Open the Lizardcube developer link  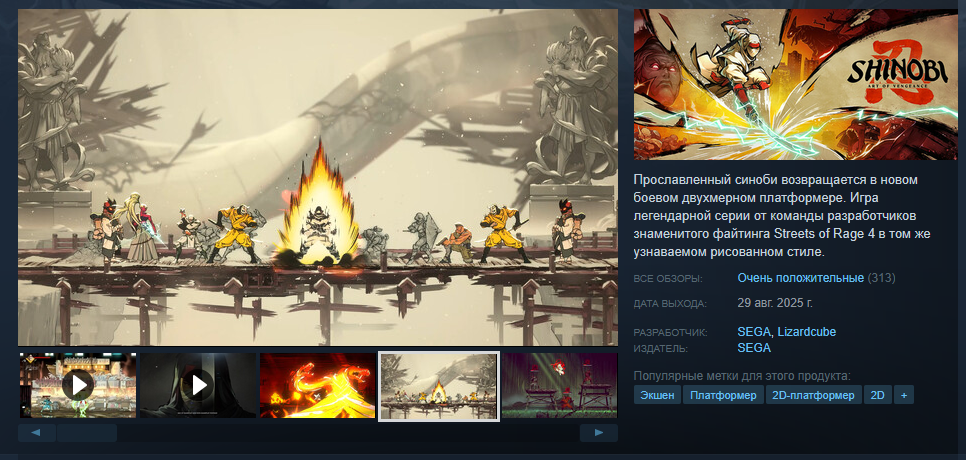[806, 332]
